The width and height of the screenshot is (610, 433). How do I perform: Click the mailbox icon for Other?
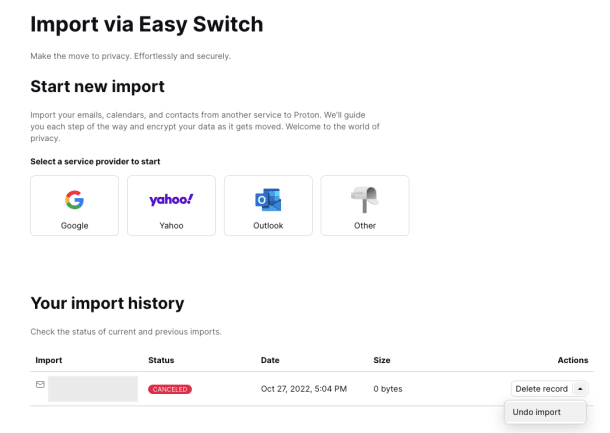pyautogui.click(x=365, y=200)
